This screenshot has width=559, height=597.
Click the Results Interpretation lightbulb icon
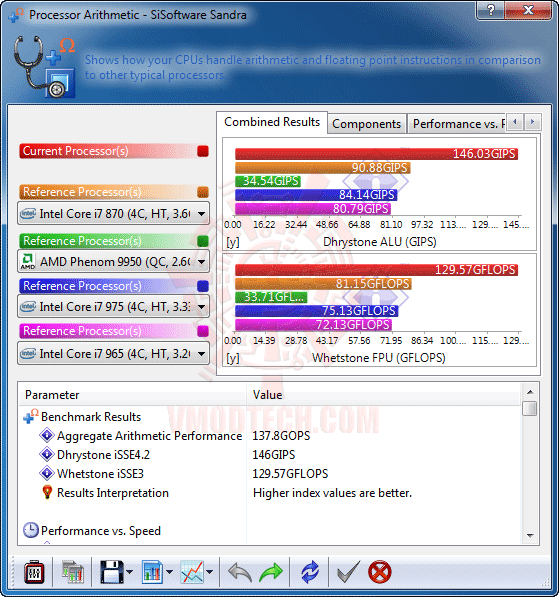point(47,492)
